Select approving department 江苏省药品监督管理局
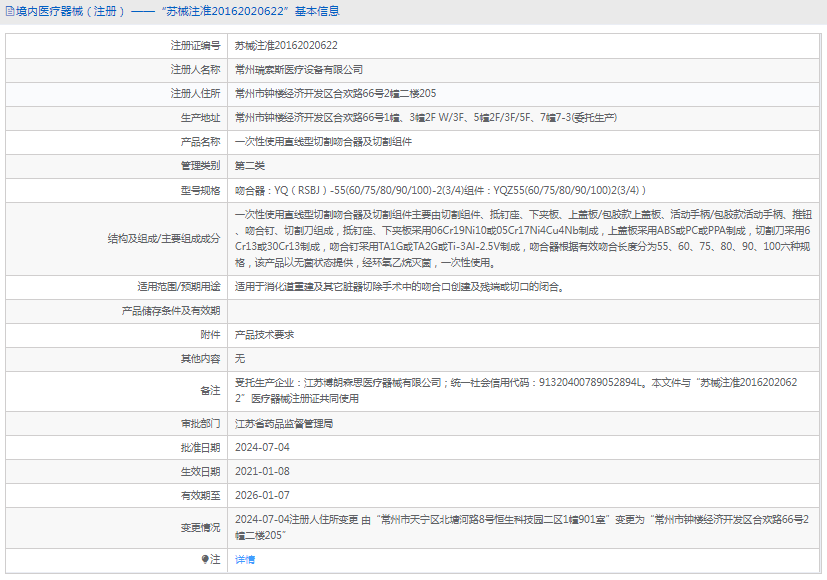The width and height of the screenshot is (827, 580). [x=284, y=423]
